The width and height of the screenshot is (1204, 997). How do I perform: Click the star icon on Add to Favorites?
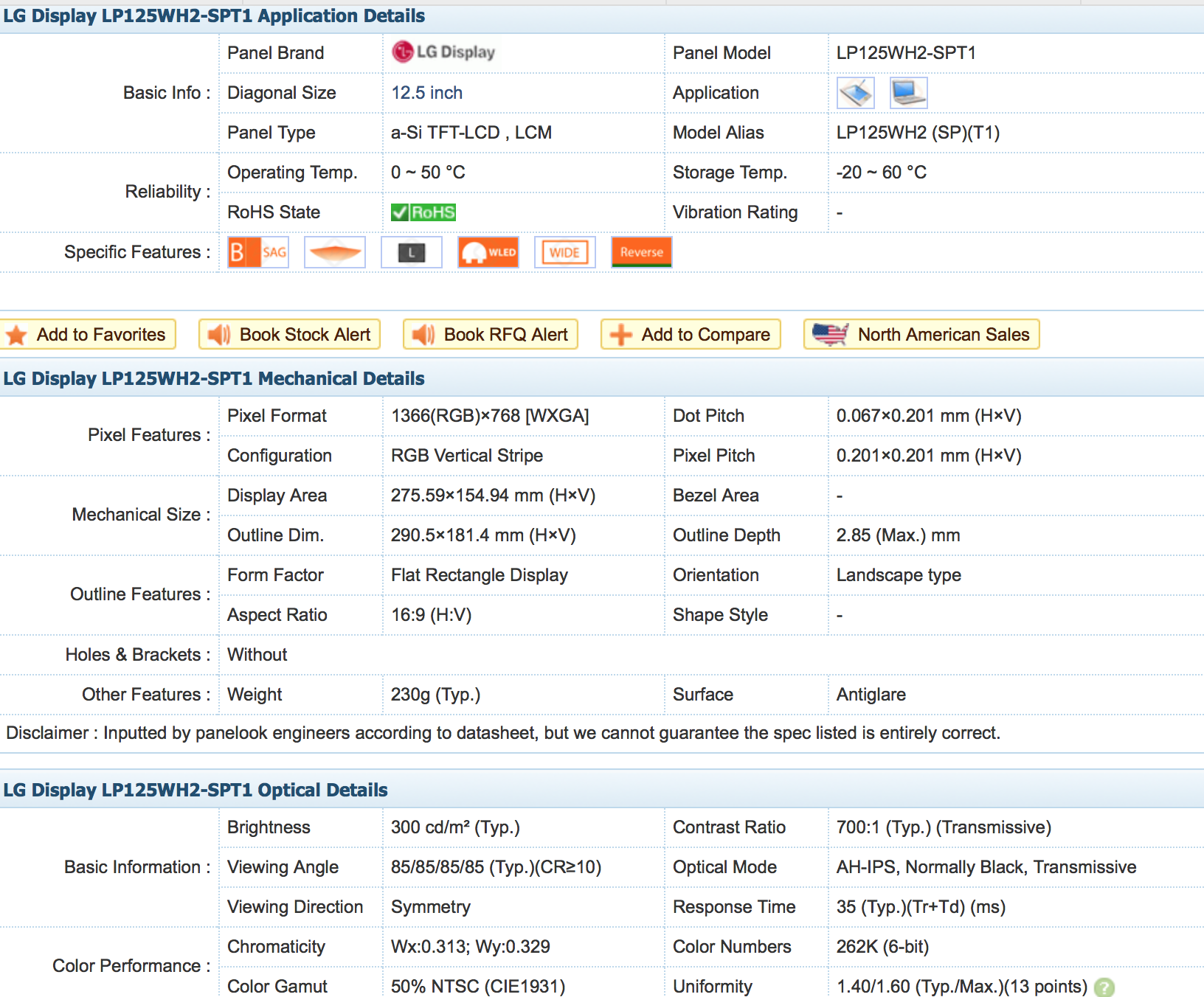16,335
